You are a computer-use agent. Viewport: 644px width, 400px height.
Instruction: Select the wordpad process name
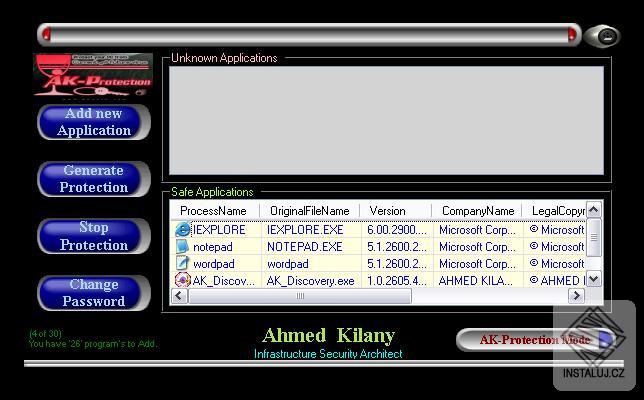(214, 264)
